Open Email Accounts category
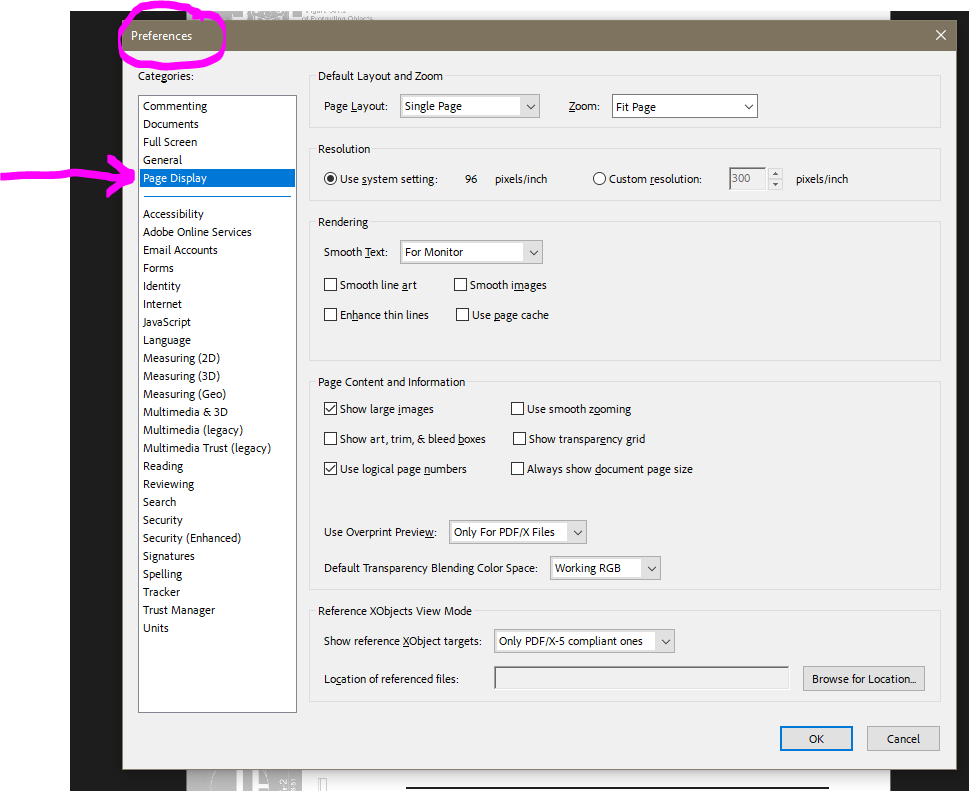Screen dimensions: 969x791 (180, 250)
